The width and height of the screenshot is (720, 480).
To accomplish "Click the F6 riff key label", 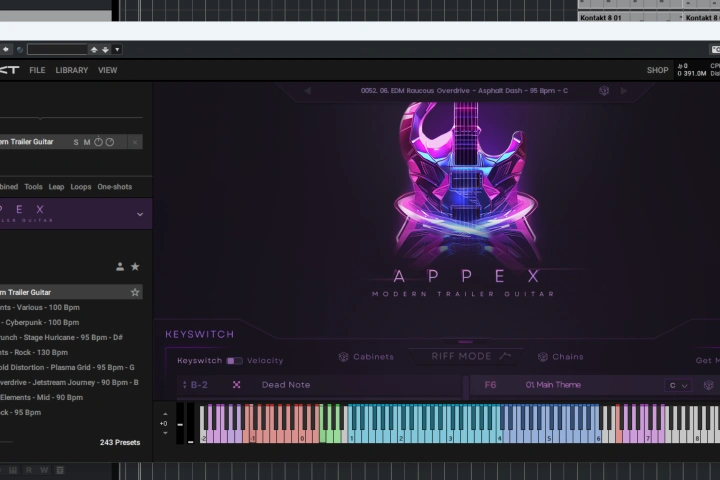I will pos(490,385).
